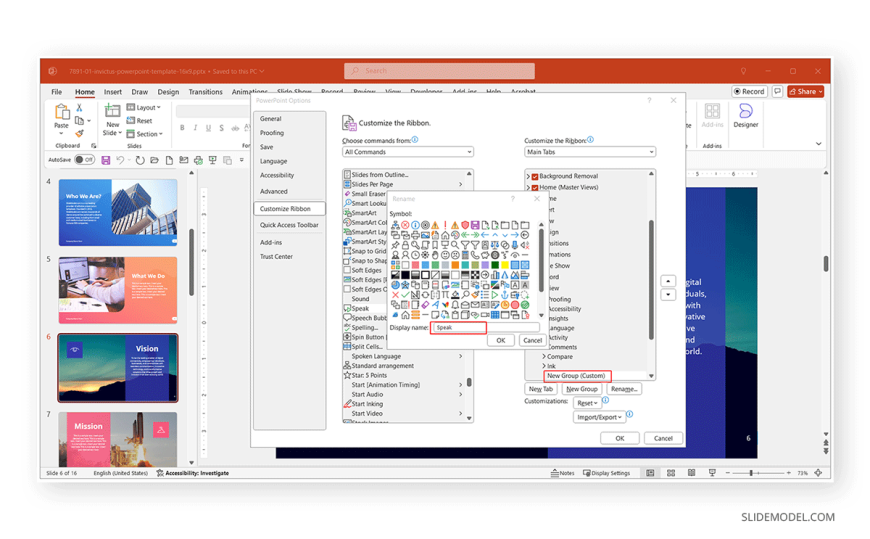Open the Insert ribbon tab
This screenshot has height=539, width=870.
[x=113, y=92]
